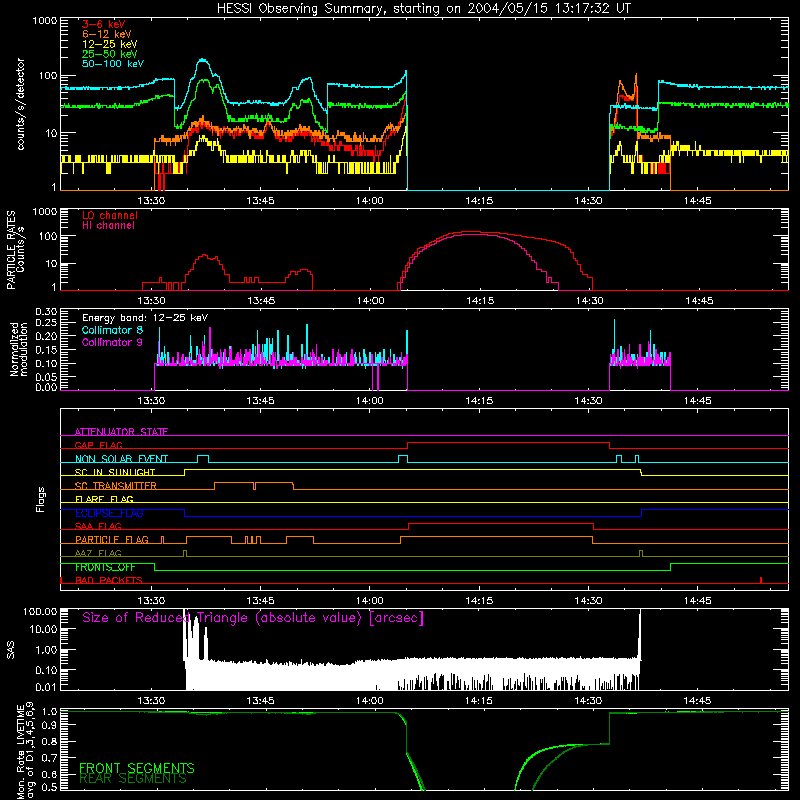Click the HESSI Observing Summary title text

tap(423, 9)
